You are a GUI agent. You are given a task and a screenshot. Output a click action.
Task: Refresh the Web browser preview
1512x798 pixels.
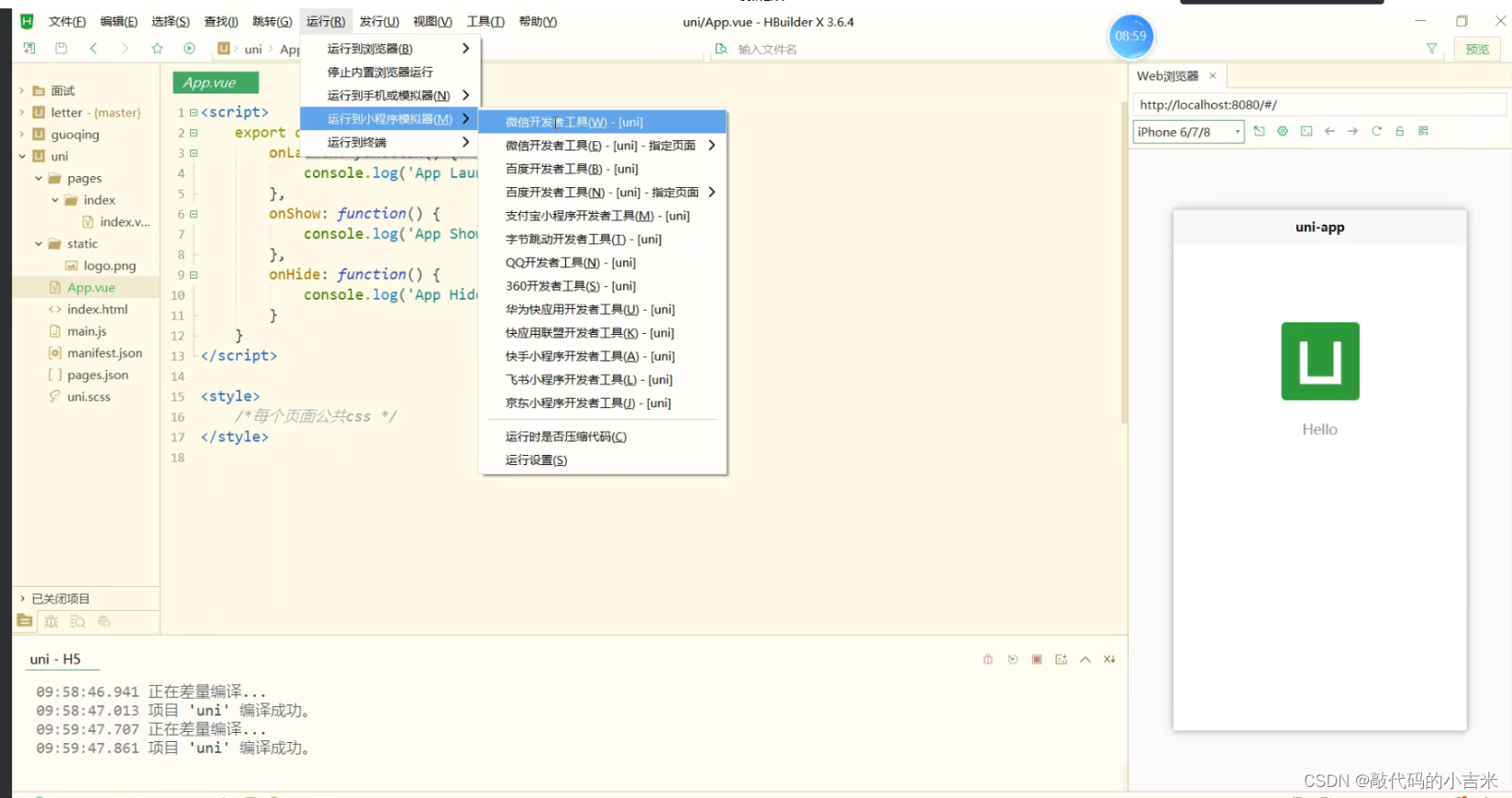[x=1376, y=131]
